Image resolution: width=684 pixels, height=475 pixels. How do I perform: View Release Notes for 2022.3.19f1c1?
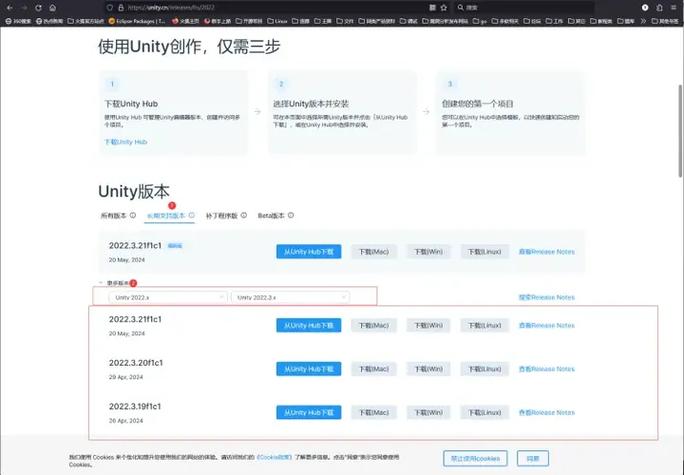click(547, 413)
